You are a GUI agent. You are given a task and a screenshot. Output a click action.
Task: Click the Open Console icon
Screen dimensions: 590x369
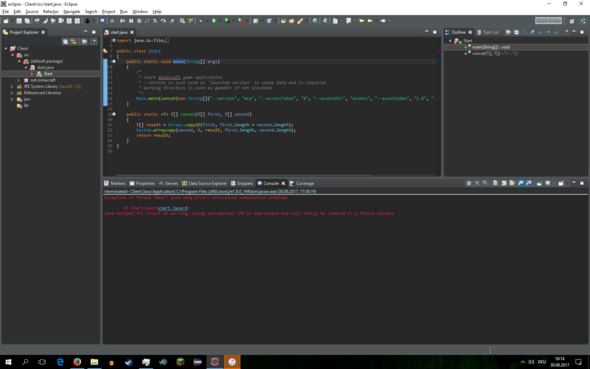pyautogui.click(x=561, y=183)
